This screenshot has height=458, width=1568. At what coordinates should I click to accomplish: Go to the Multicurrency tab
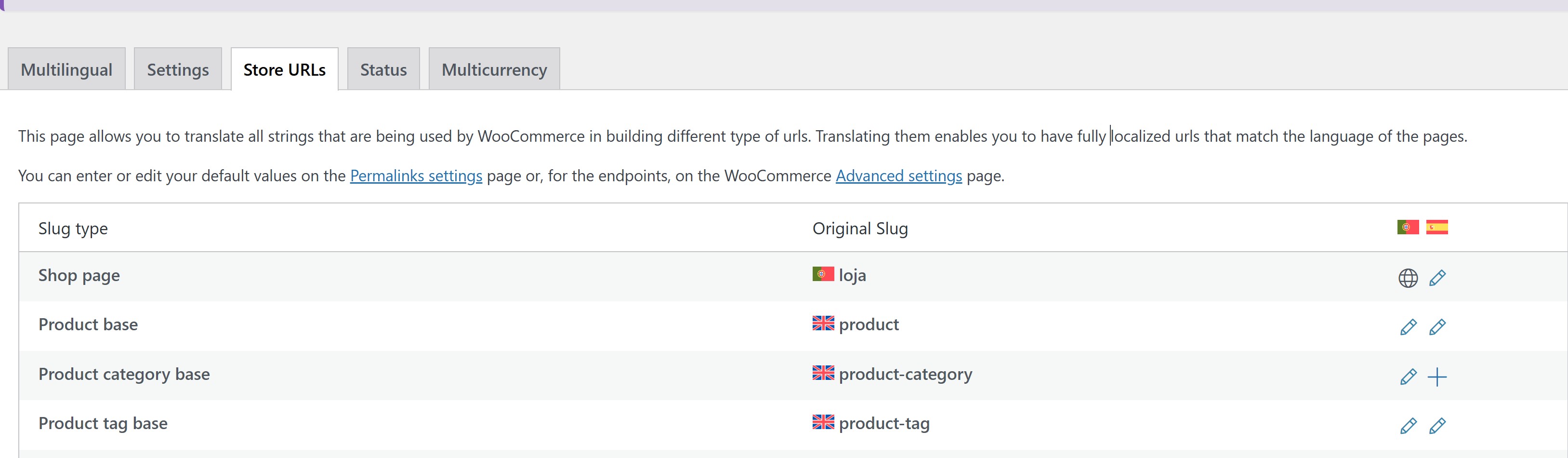(494, 69)
